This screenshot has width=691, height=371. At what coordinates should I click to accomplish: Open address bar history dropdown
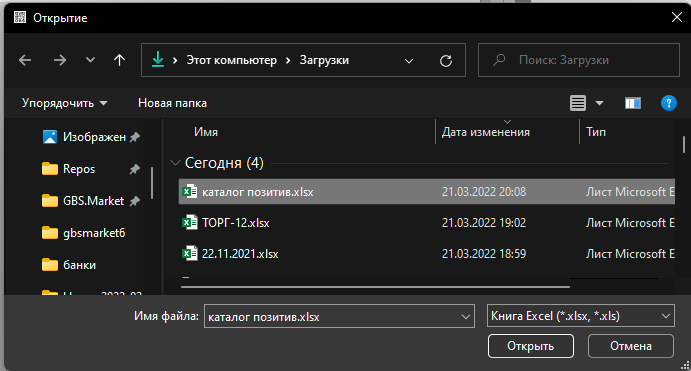point(409,60)
